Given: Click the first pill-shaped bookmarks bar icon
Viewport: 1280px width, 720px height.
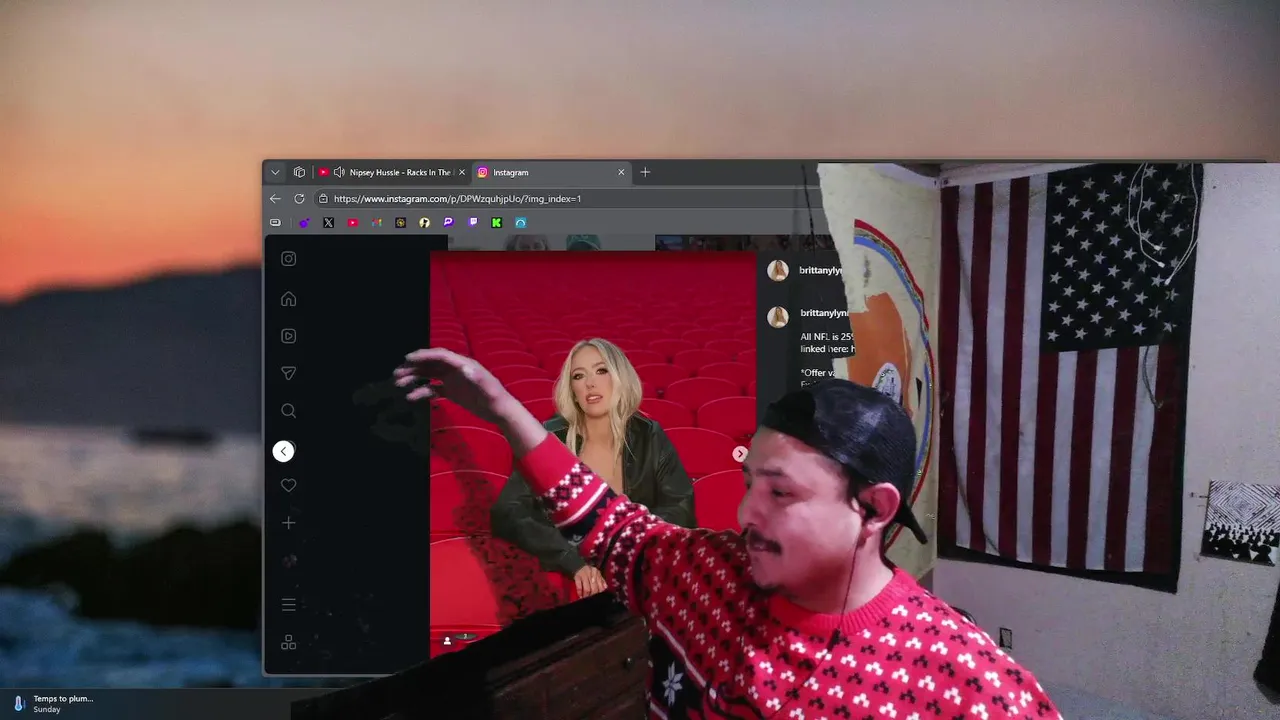Looking at the screenshot, I should tap(275, 222).
